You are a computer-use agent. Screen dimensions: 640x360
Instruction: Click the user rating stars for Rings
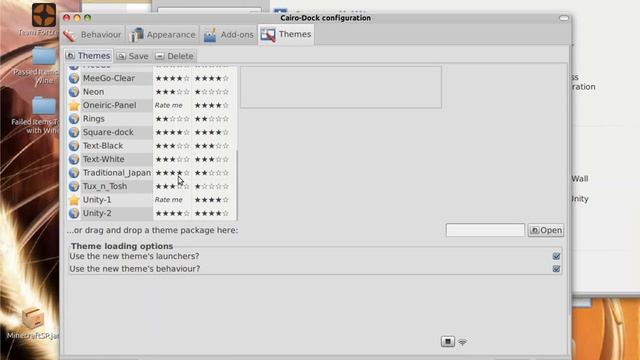tap(172, 119)
